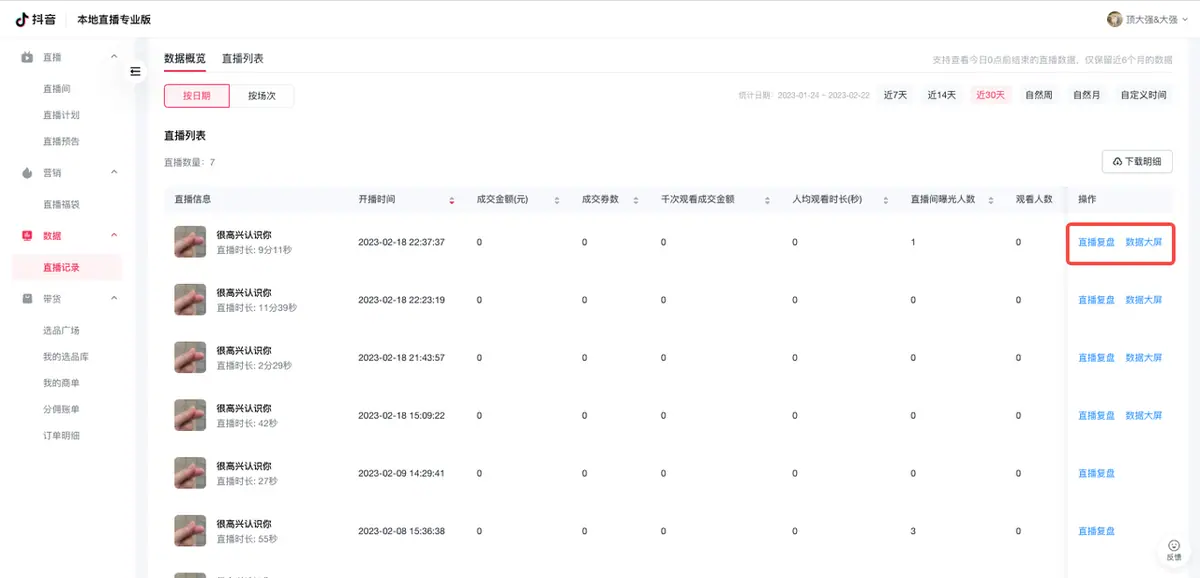The height and width of the screenshot is (578, 1200).
Task: Open 直播复盘 for the 22:37:37 stream
Action: tap(1096, 242)
